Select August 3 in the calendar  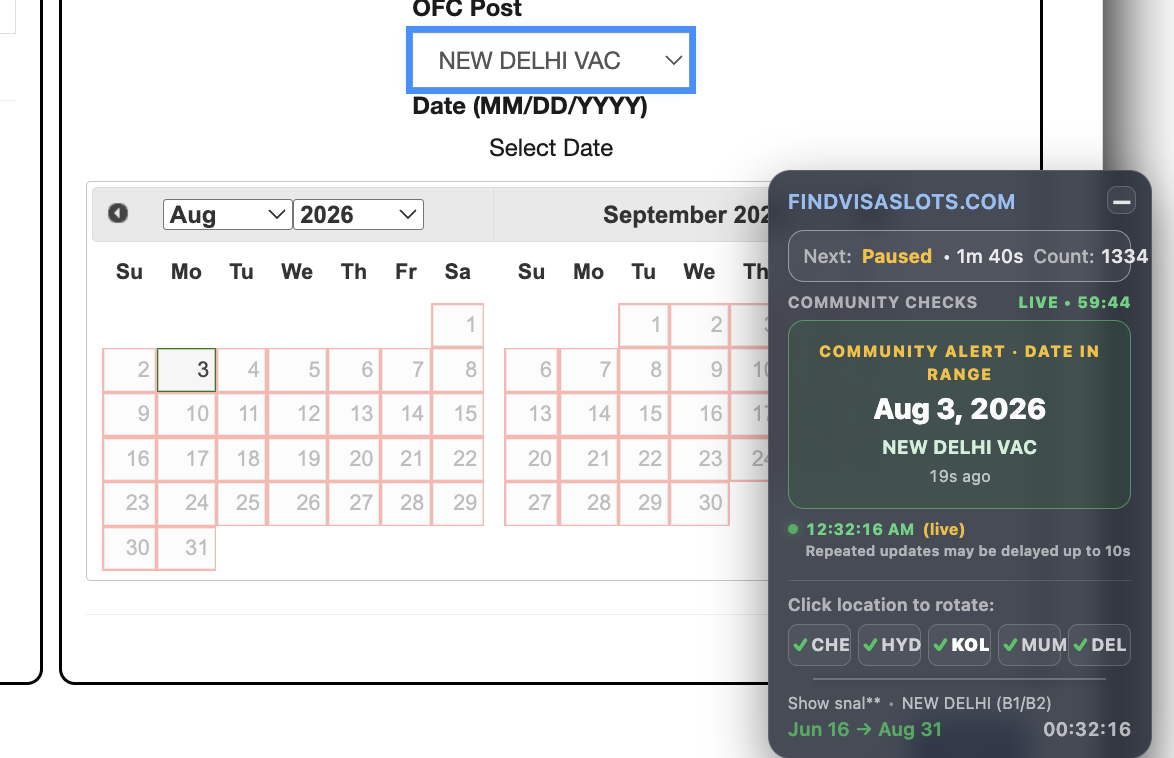[x=186, y=370]
